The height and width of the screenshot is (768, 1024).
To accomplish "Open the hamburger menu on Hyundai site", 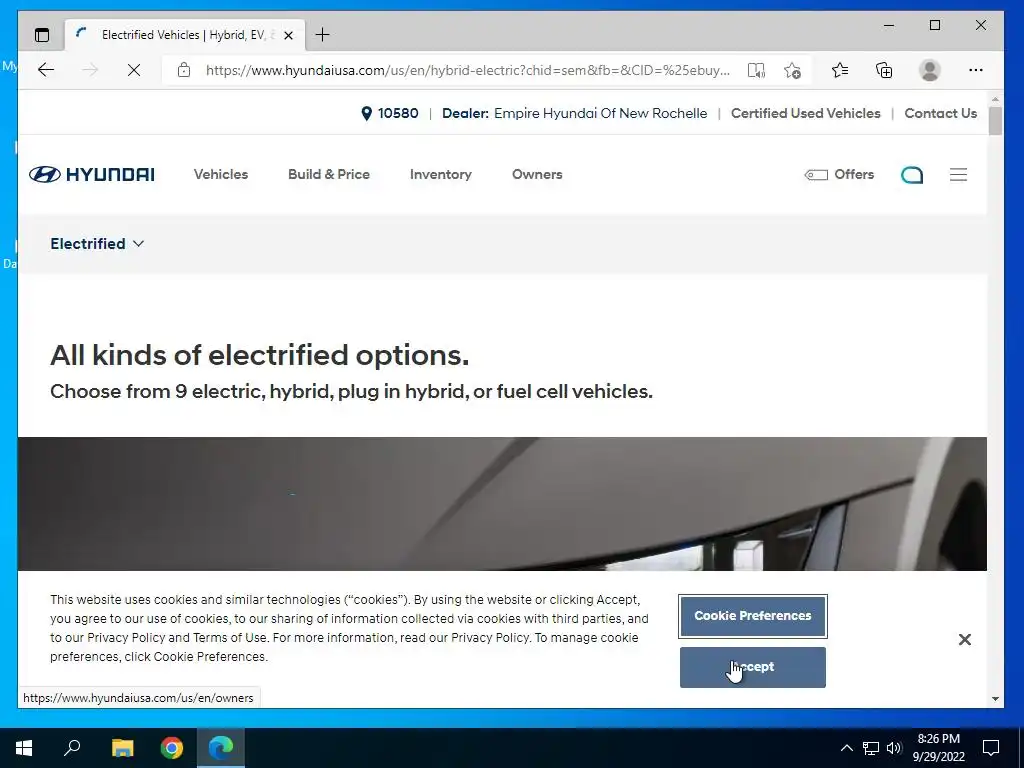I will tap(958, 174).
